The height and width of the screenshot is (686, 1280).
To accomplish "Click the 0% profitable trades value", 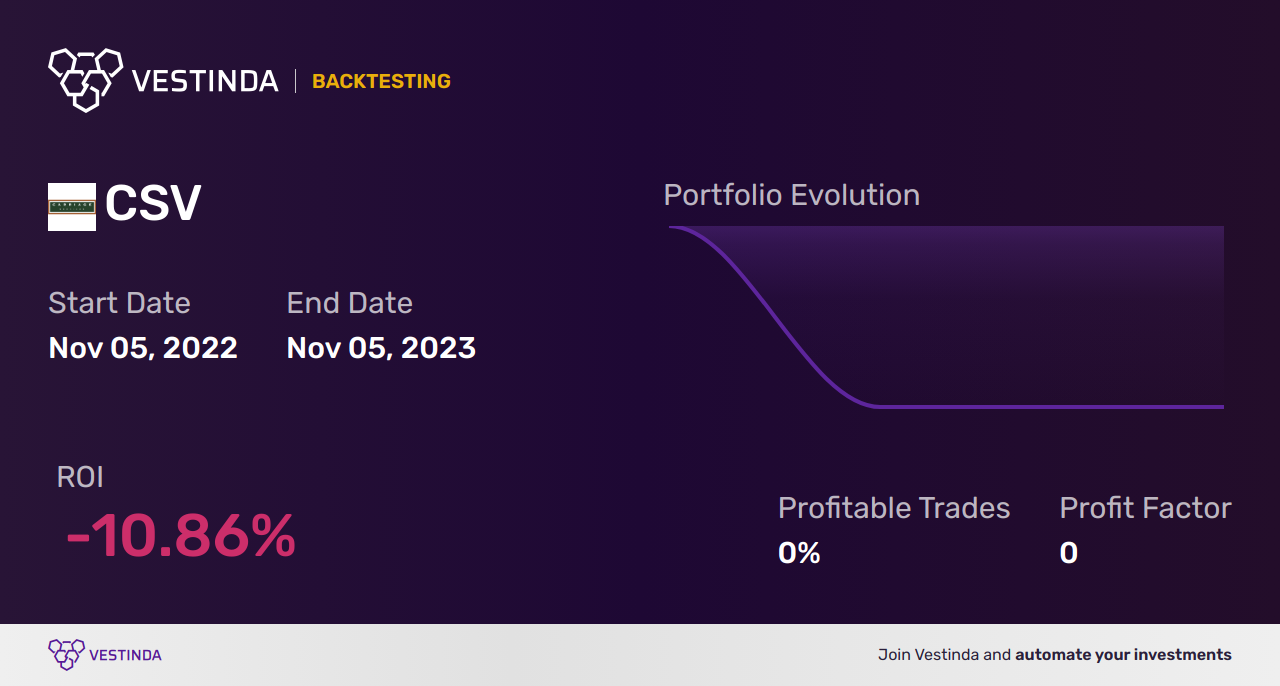I will pos(799,553).
